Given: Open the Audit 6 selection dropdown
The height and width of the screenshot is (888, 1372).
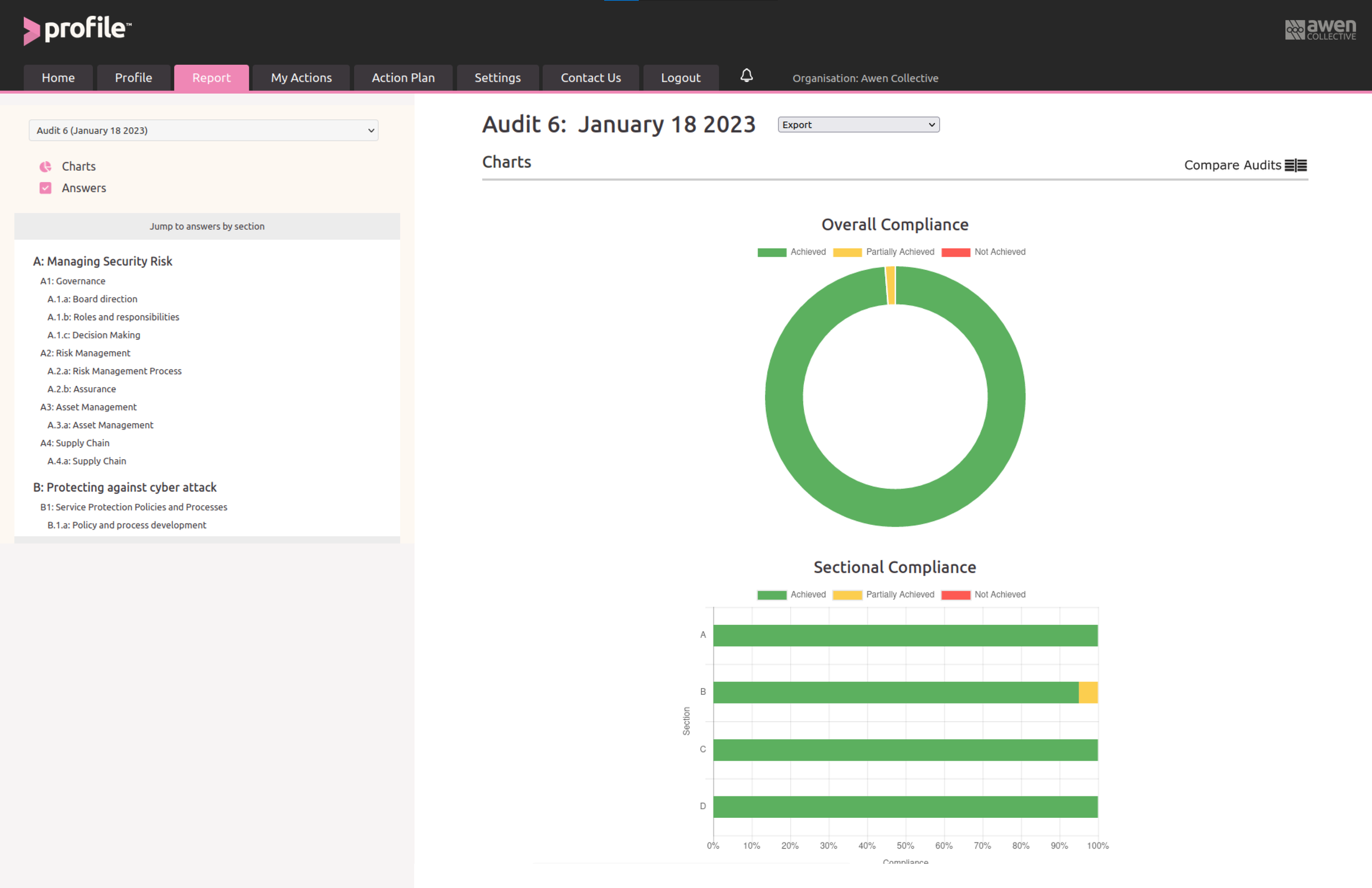Looking at the screenshot, I should coord(204,130).
